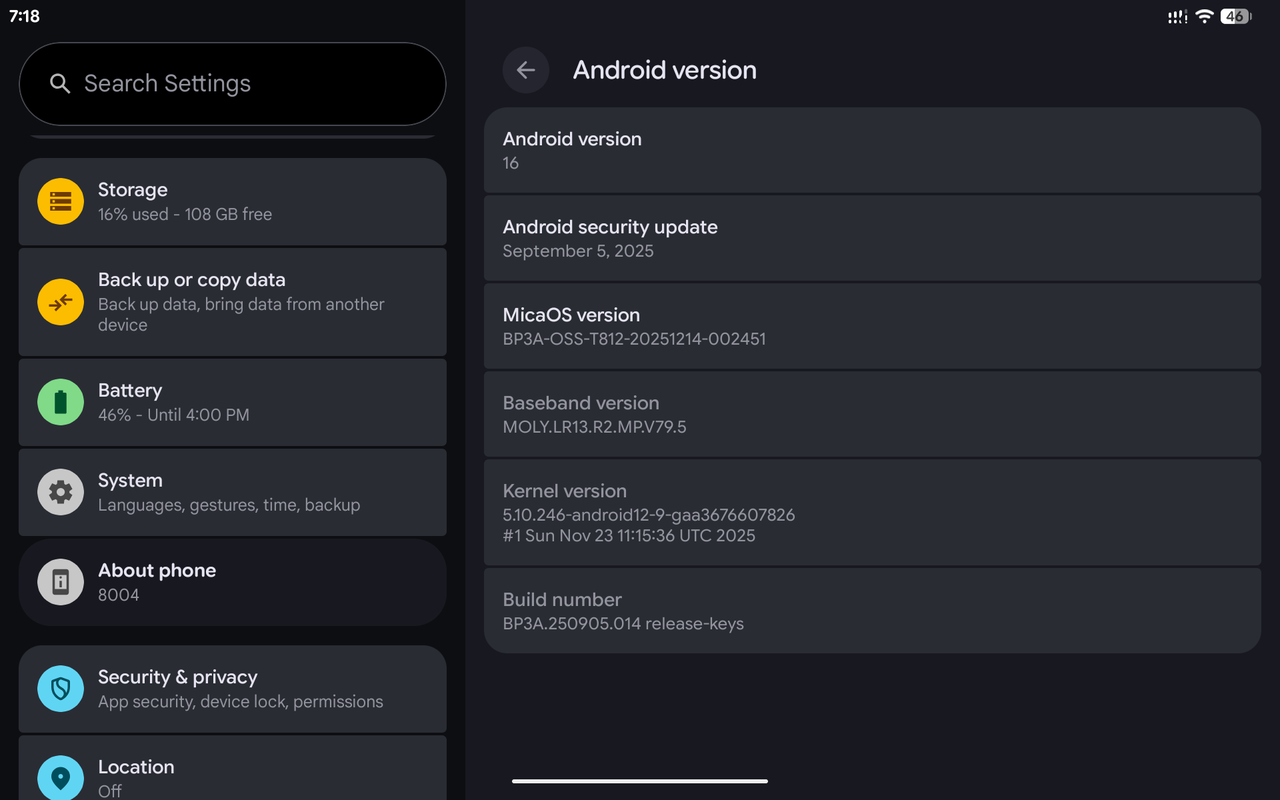Tap the Location pin icon
The height and width of the screenshot is (800, 1280).
pyautogui.click(x=60, y=777)
